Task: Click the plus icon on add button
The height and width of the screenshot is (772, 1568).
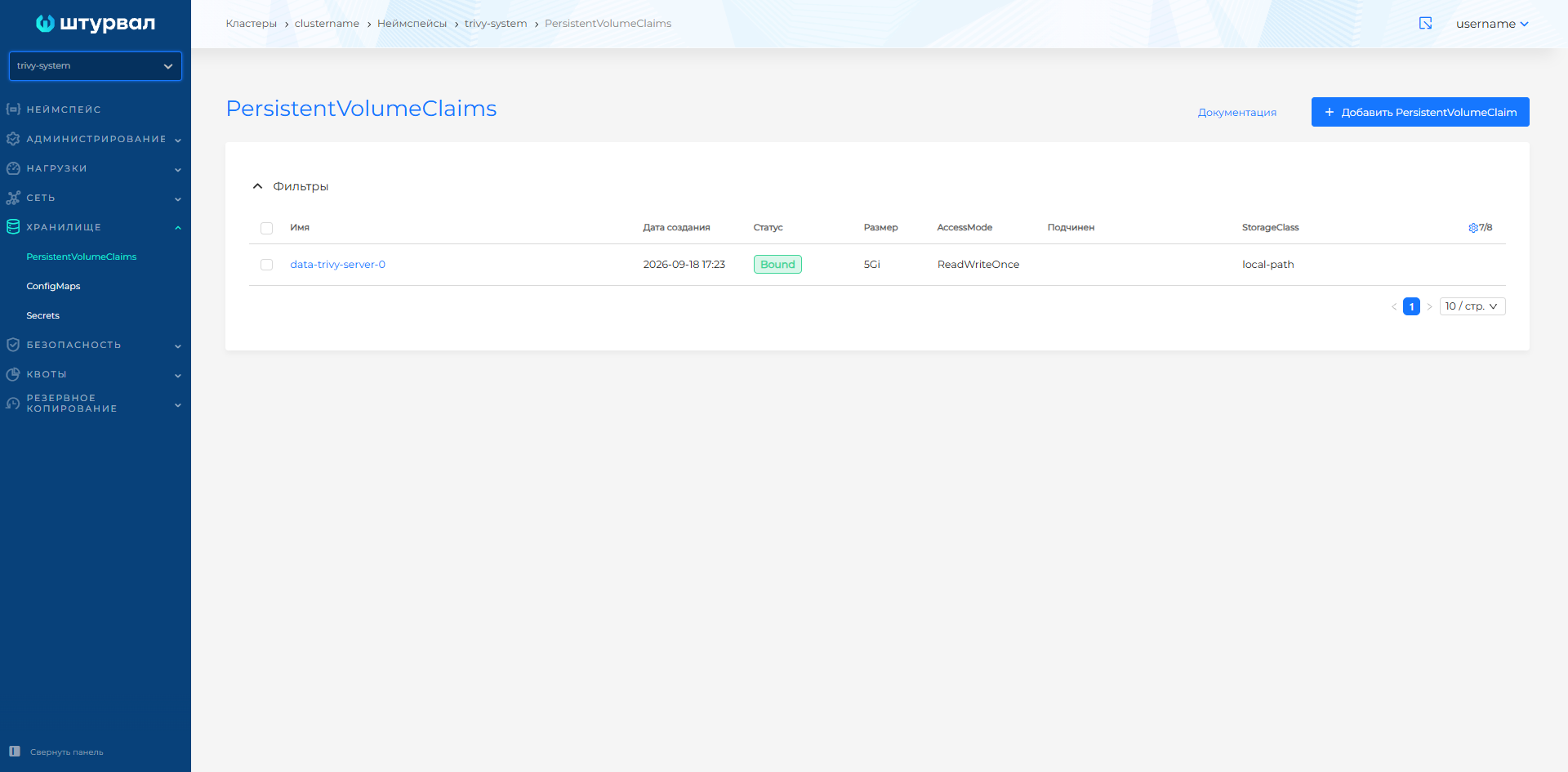Action: pyautogui.click(x=1330, y=112)
